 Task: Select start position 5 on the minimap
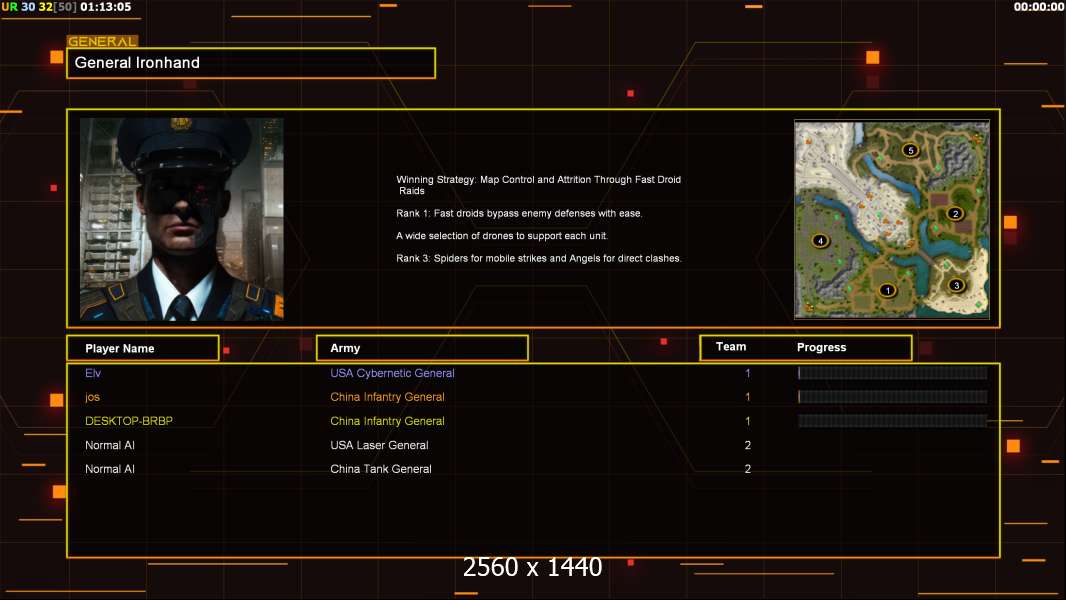click(x=910, y=150)
